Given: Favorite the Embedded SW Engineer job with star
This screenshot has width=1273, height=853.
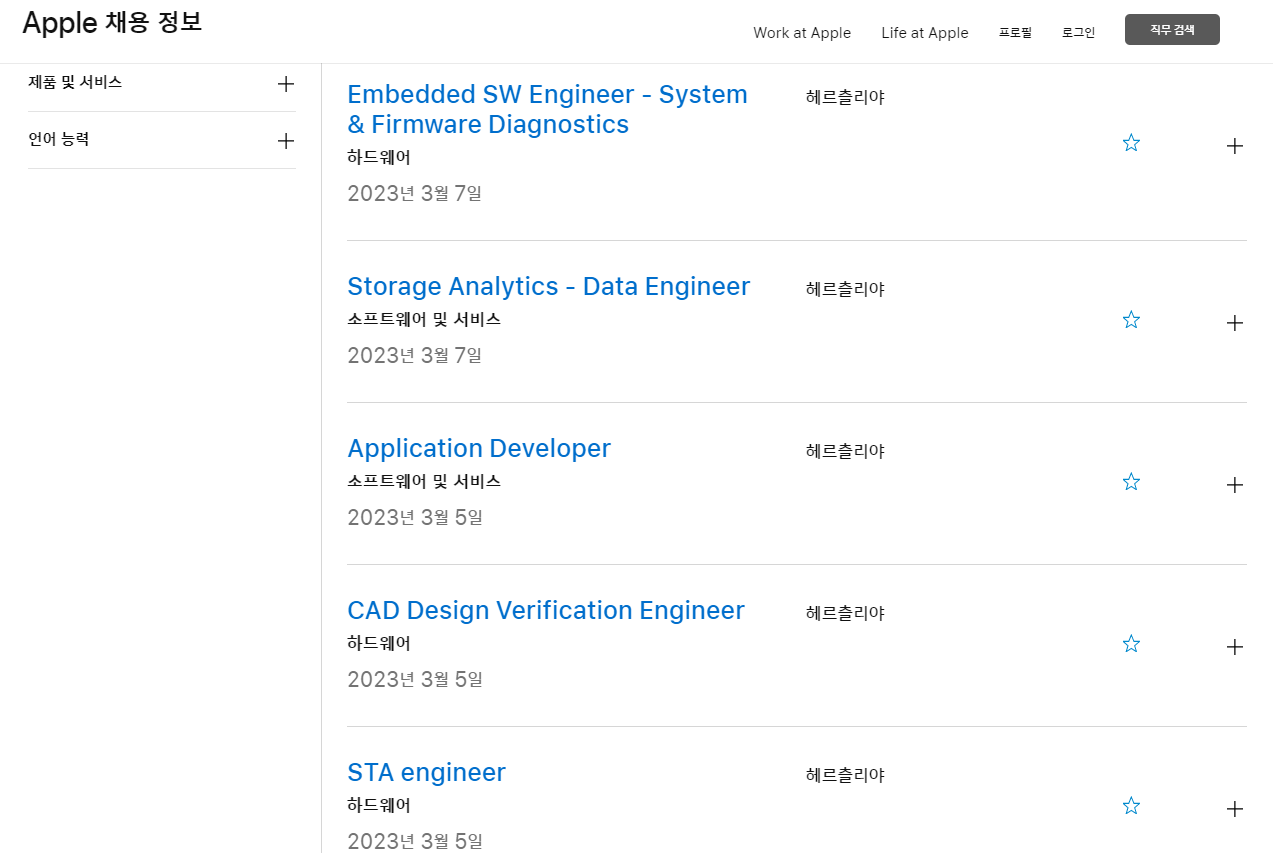Looking at the screenshot, I should 1131,143.
